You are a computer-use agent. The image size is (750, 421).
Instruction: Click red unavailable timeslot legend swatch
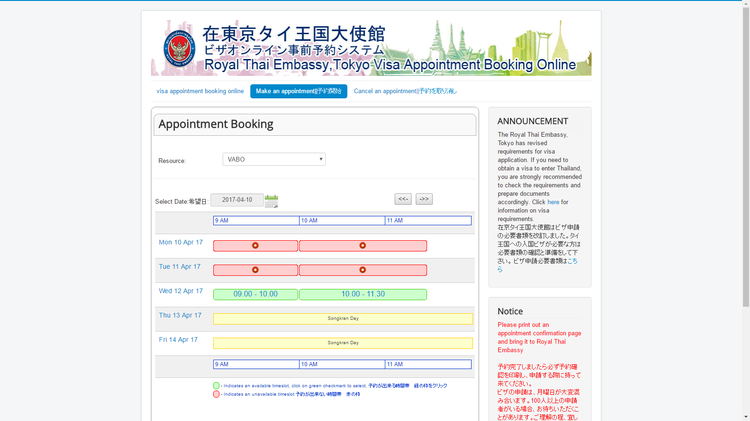point(216,394)
